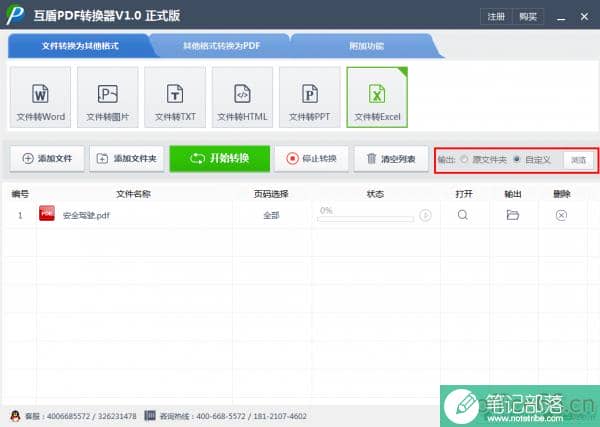This screenshot has height=427, width=600.
Task: Click the 停止转换 button
Action: [311, 158]
